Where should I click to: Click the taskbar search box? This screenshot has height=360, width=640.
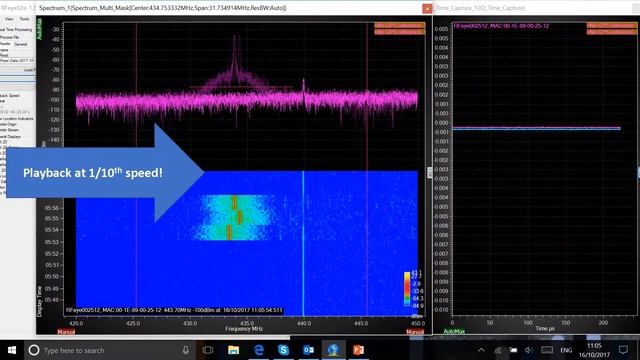pyautogui.click(x=110, y=350)
